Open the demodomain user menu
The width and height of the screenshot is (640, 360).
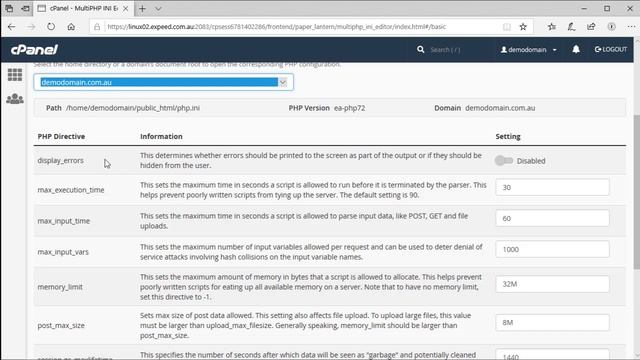tap(529, 50)
